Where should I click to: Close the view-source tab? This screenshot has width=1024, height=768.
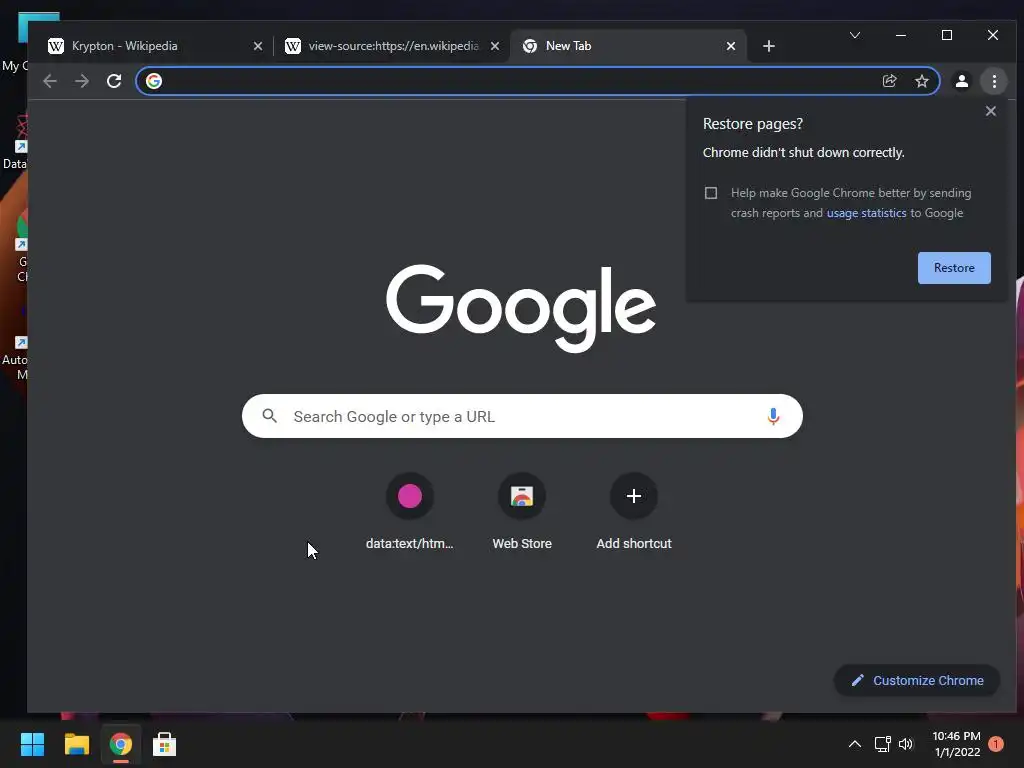tap(494, 46)
